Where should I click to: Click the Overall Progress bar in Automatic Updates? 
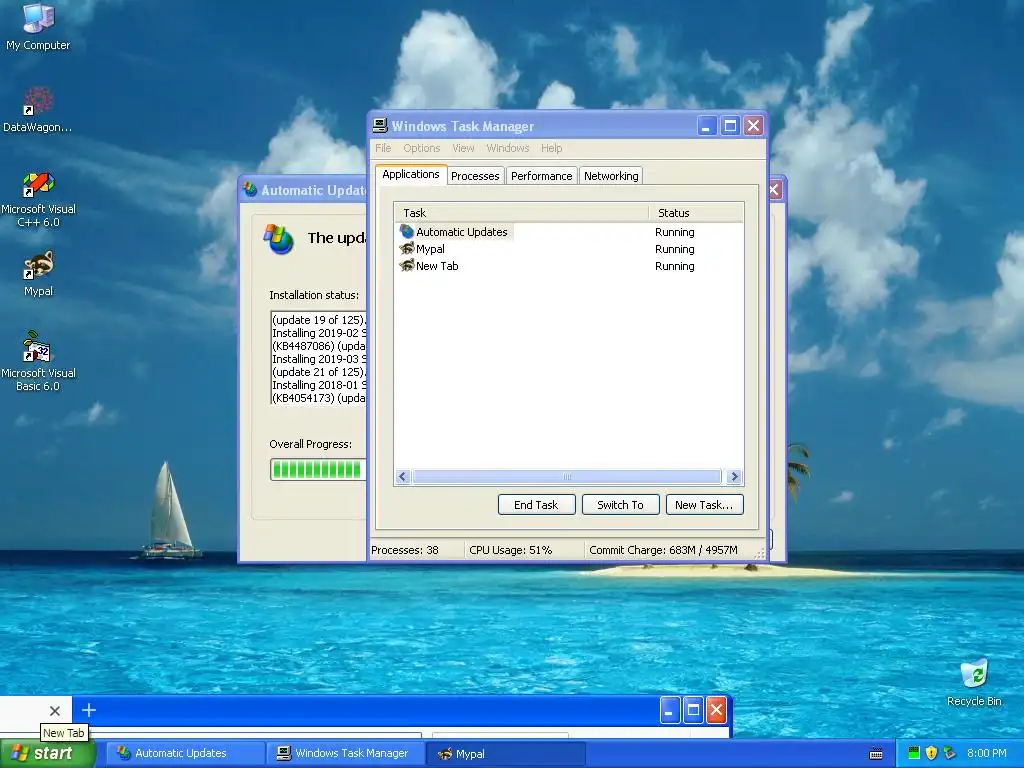coord(317,470)
